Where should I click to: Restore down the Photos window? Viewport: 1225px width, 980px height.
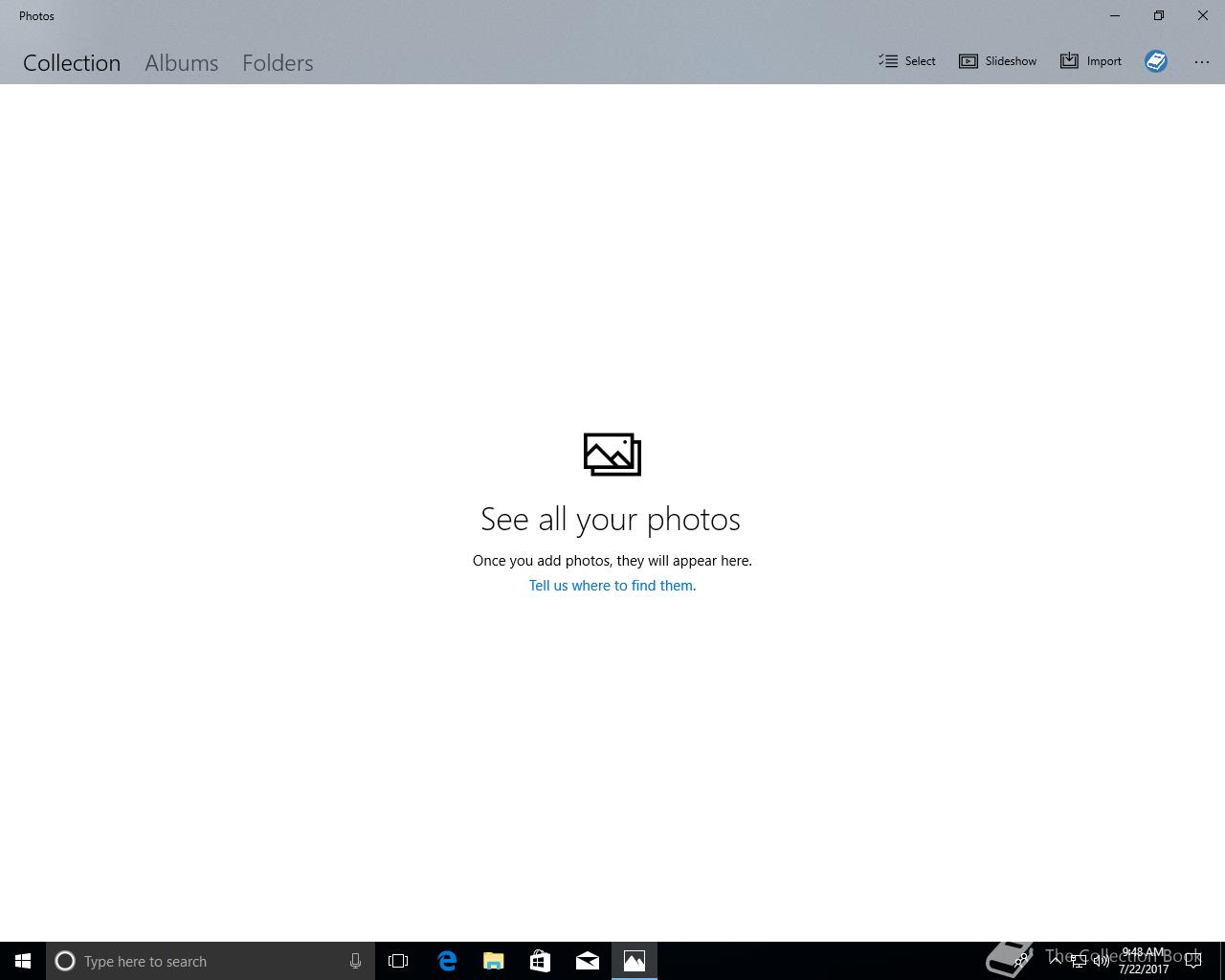click(1159, 15)
